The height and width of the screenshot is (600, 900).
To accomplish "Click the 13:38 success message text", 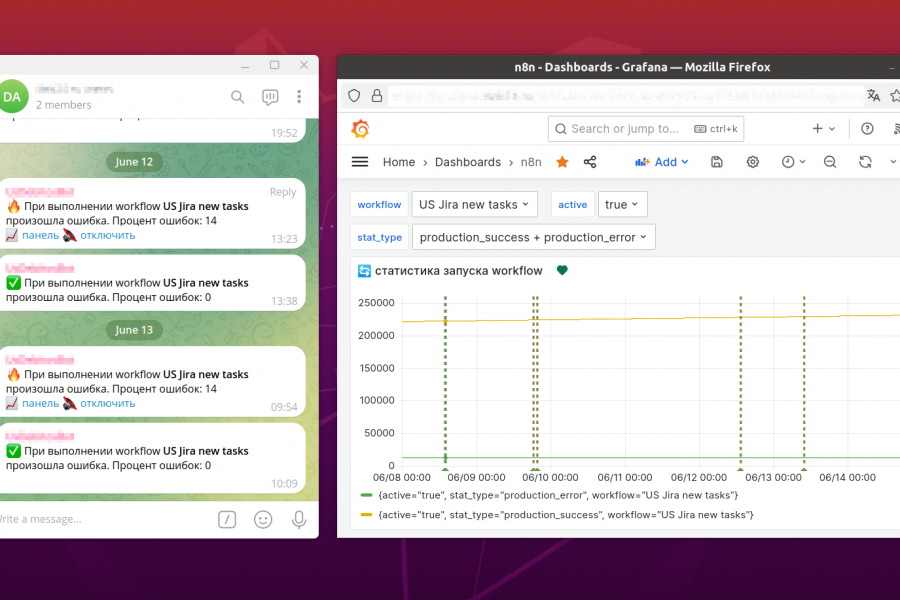I will coord(127,290).
